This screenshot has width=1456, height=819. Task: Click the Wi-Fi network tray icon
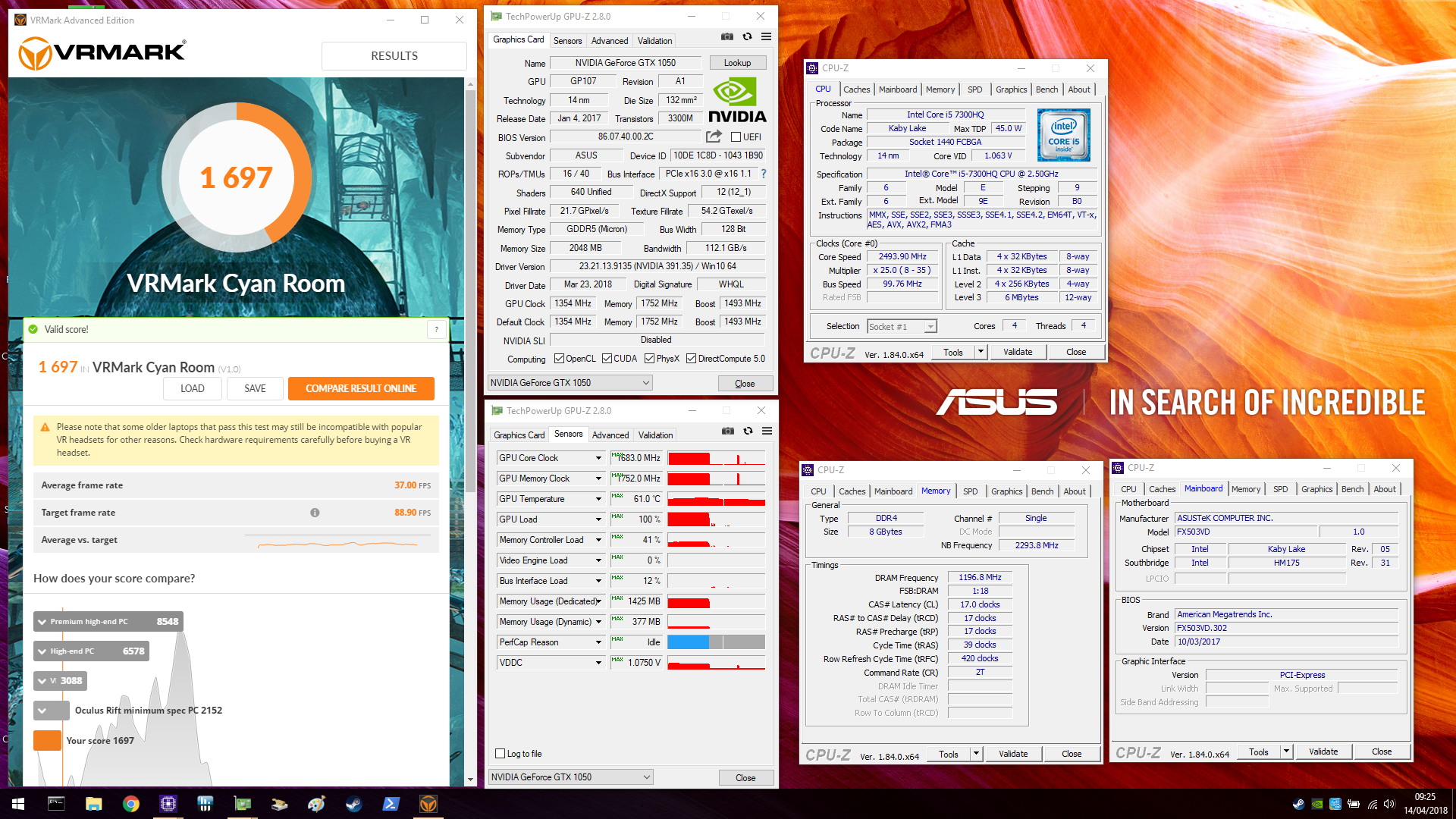coord(1372,804)
